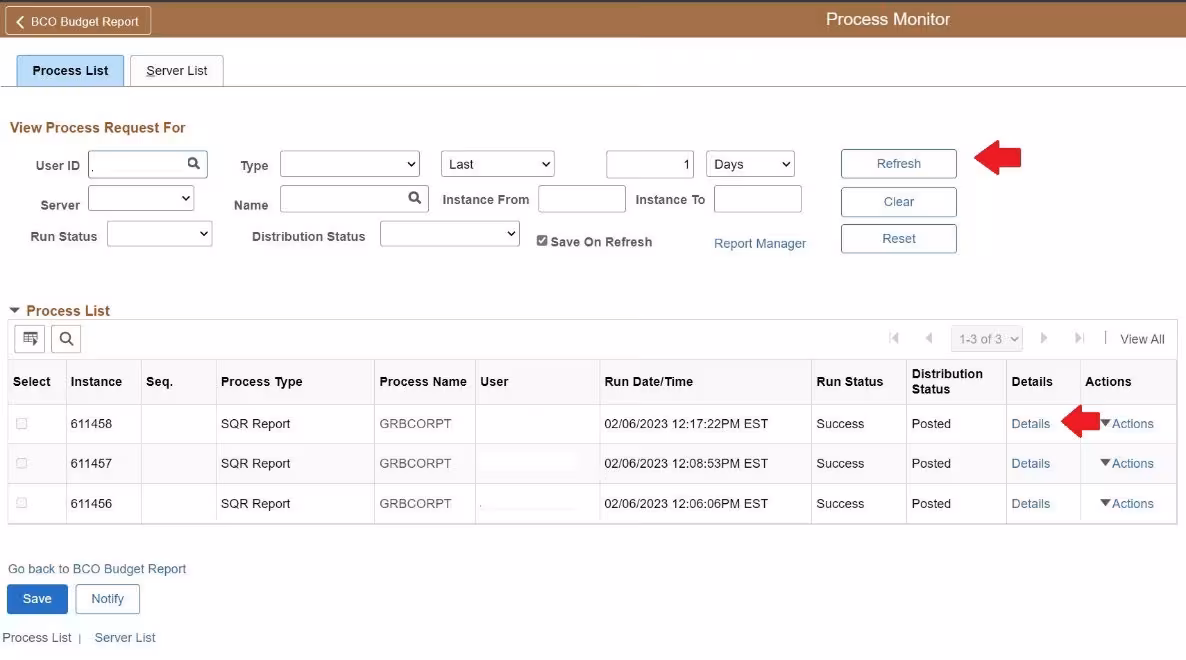The width and height of the screenshot is (1186, 660).
Task: Click the Notify button
Action: (107, 599)
